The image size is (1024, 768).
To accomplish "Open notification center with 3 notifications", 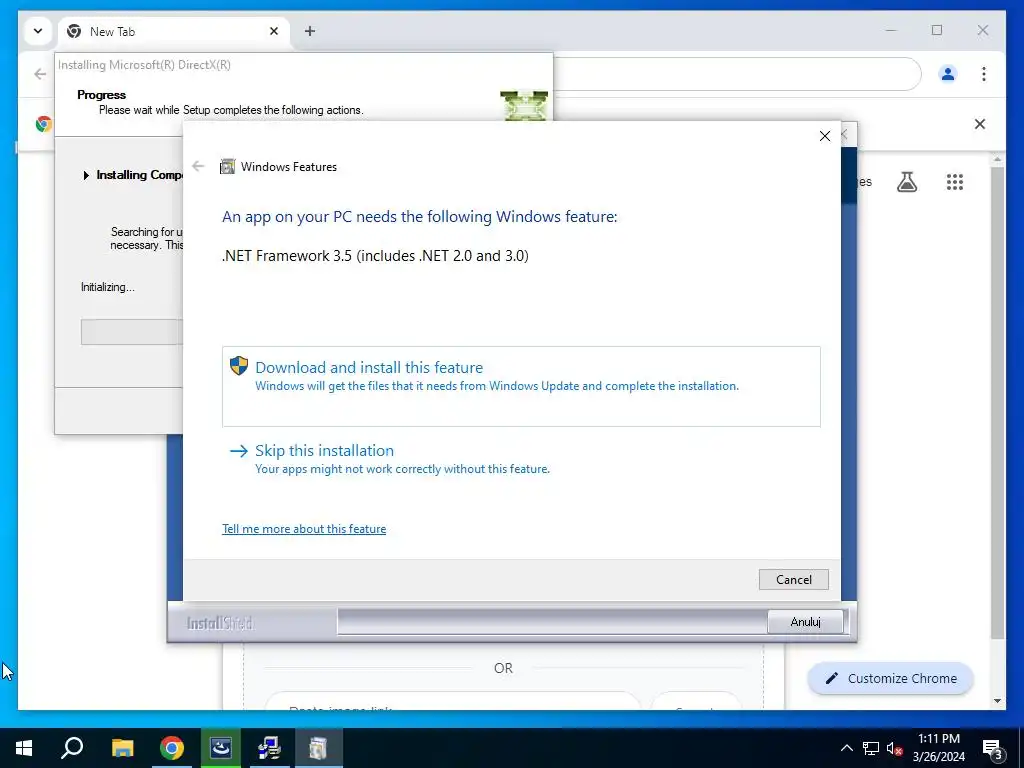I will [992, 748].
